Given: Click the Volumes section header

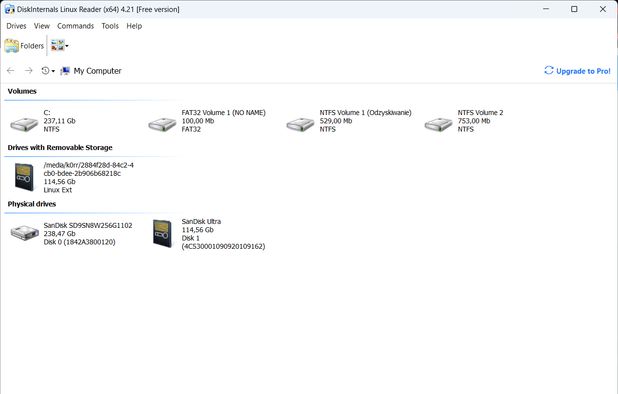Looking at the screenshot, I should pyautogui.click(x=22, y=91).
